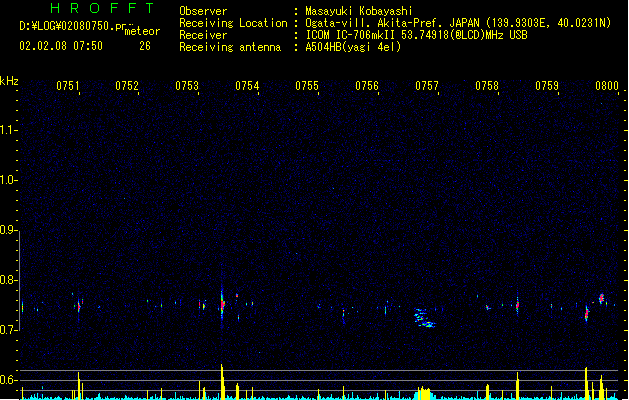Click the Receiver field label
The image size is (629, 400).
203,35
